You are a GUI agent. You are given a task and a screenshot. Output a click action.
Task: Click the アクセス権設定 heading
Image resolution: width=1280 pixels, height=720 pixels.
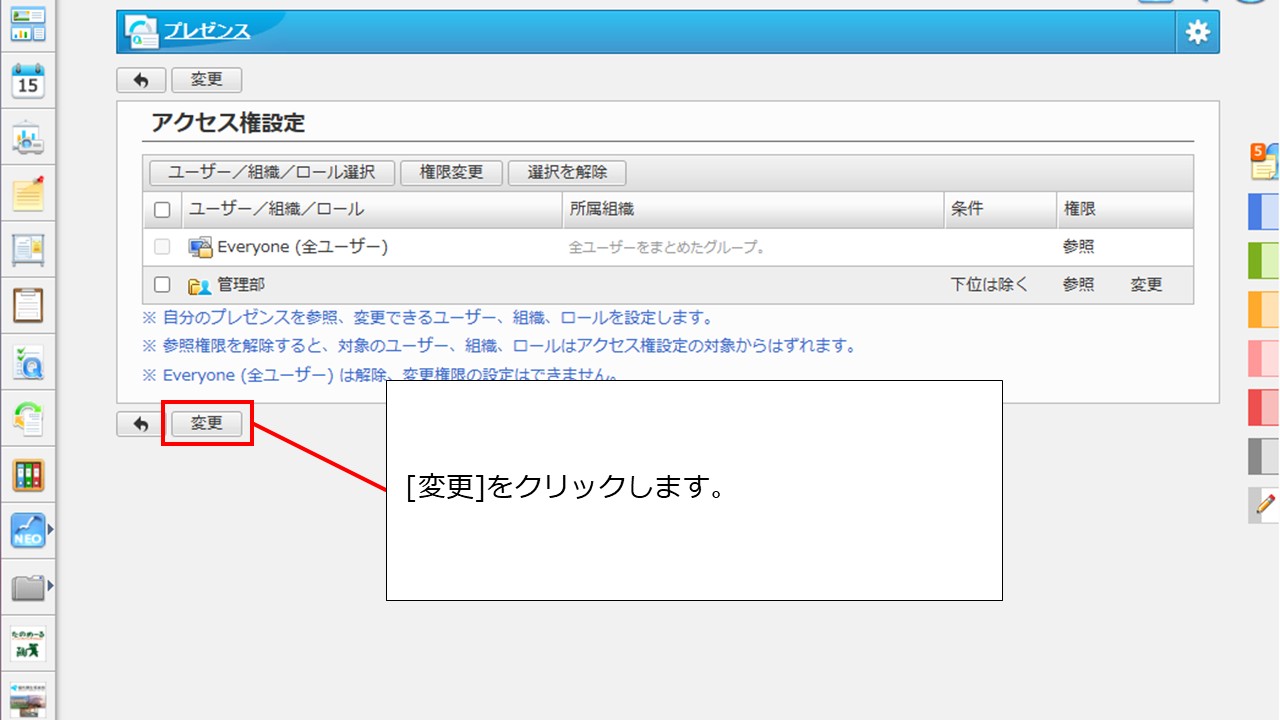[228, 123]
